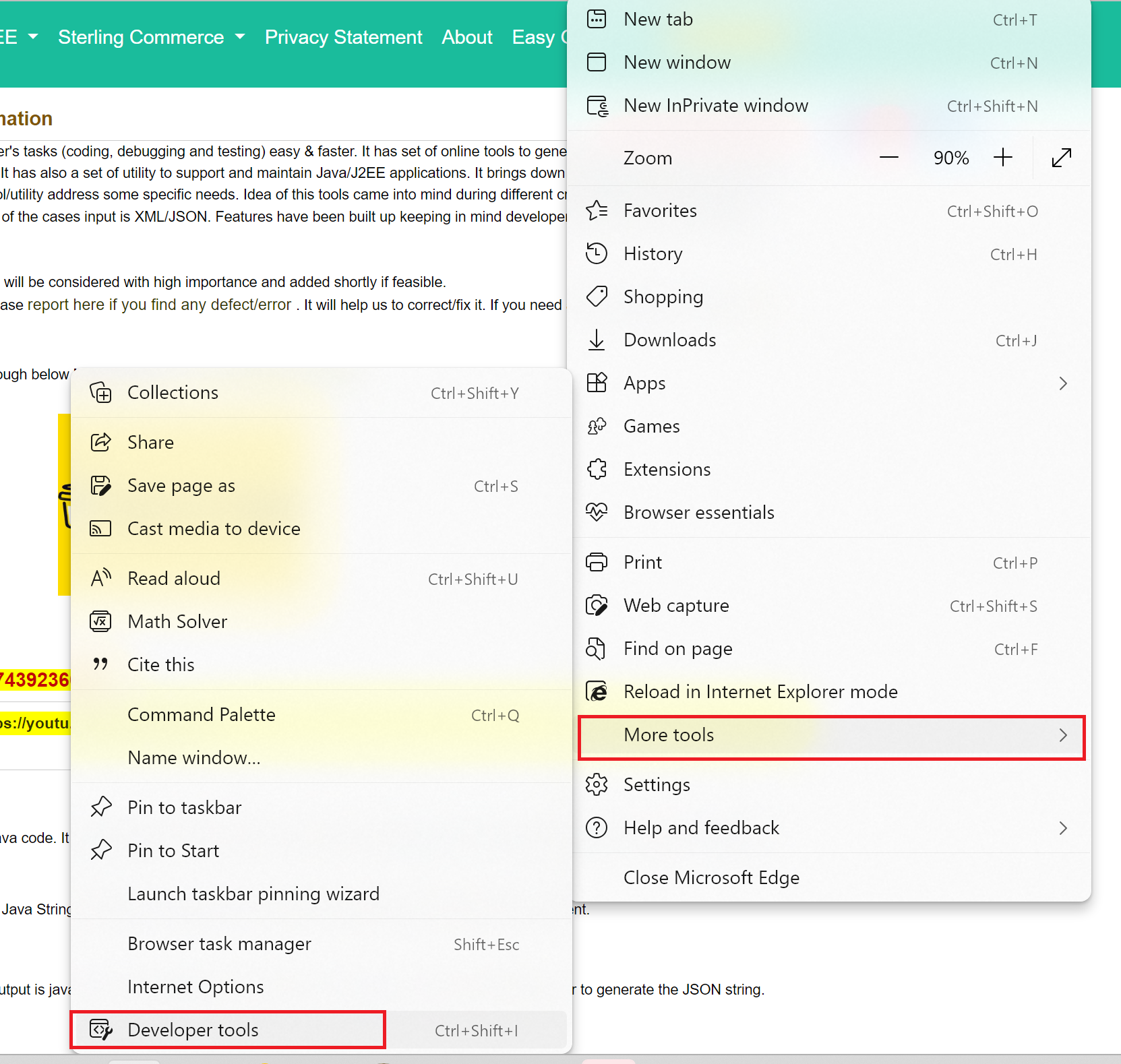The height and width of the screenshot is (1064, 1121).
Task: Click the Downloads arrow icon
Action: (597, 340)
